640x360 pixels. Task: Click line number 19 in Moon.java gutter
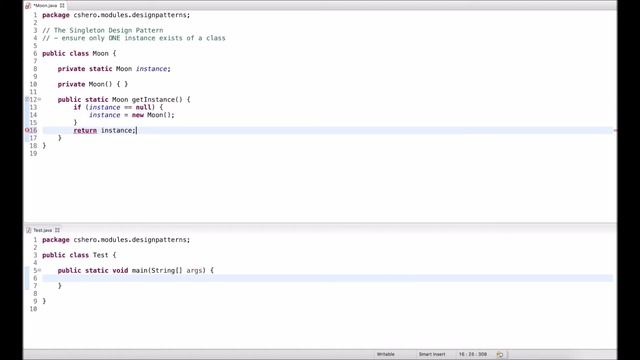(33, 153)
